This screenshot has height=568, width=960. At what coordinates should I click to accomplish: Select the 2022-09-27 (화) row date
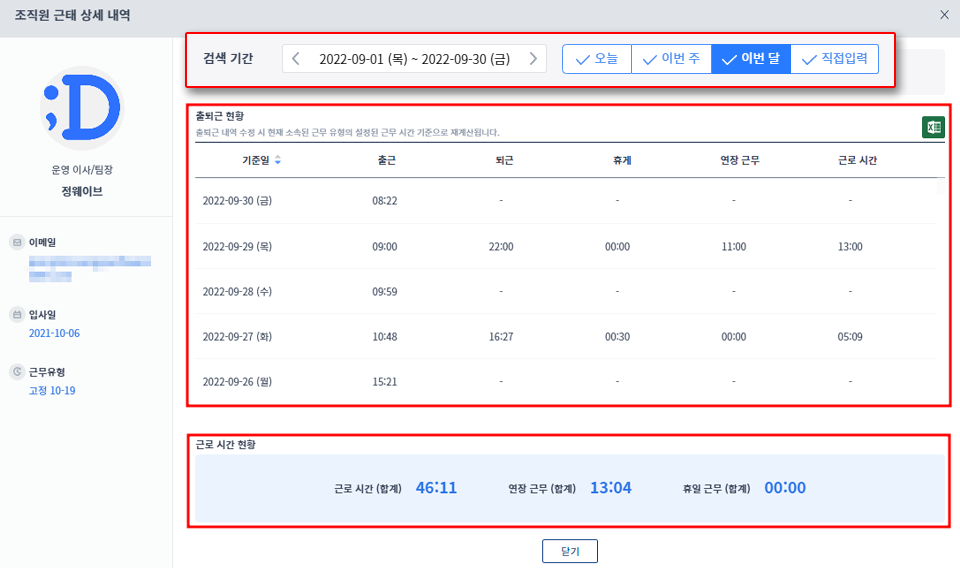click(x=237, y=337)
